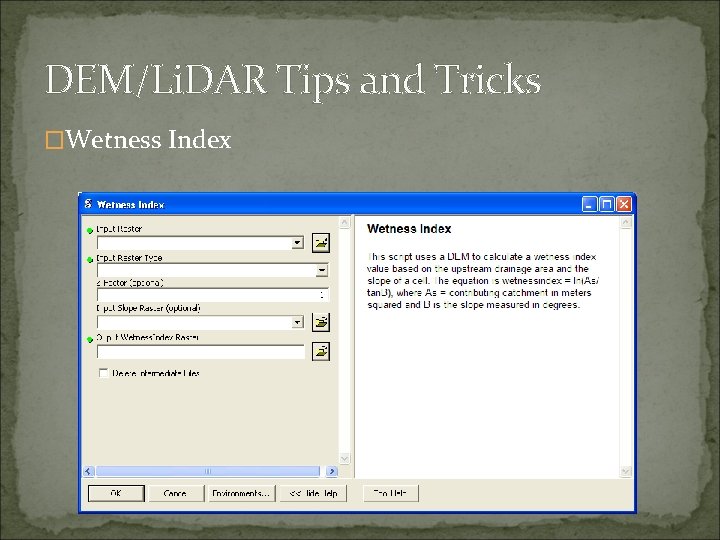Open the Input Raster dropdown

coord(298,242)
